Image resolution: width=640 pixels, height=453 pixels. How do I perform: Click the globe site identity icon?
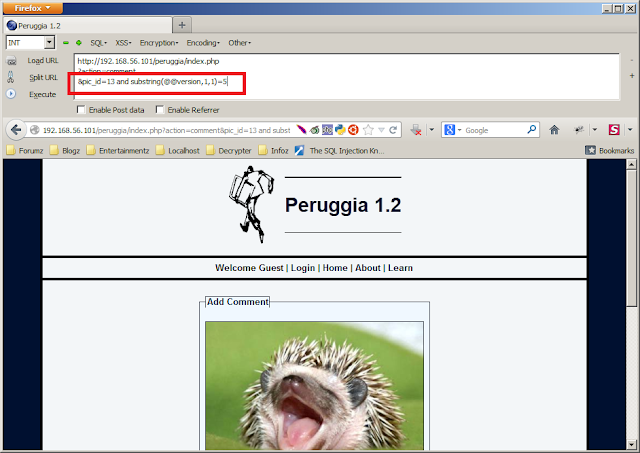click(x=35, y=130)
